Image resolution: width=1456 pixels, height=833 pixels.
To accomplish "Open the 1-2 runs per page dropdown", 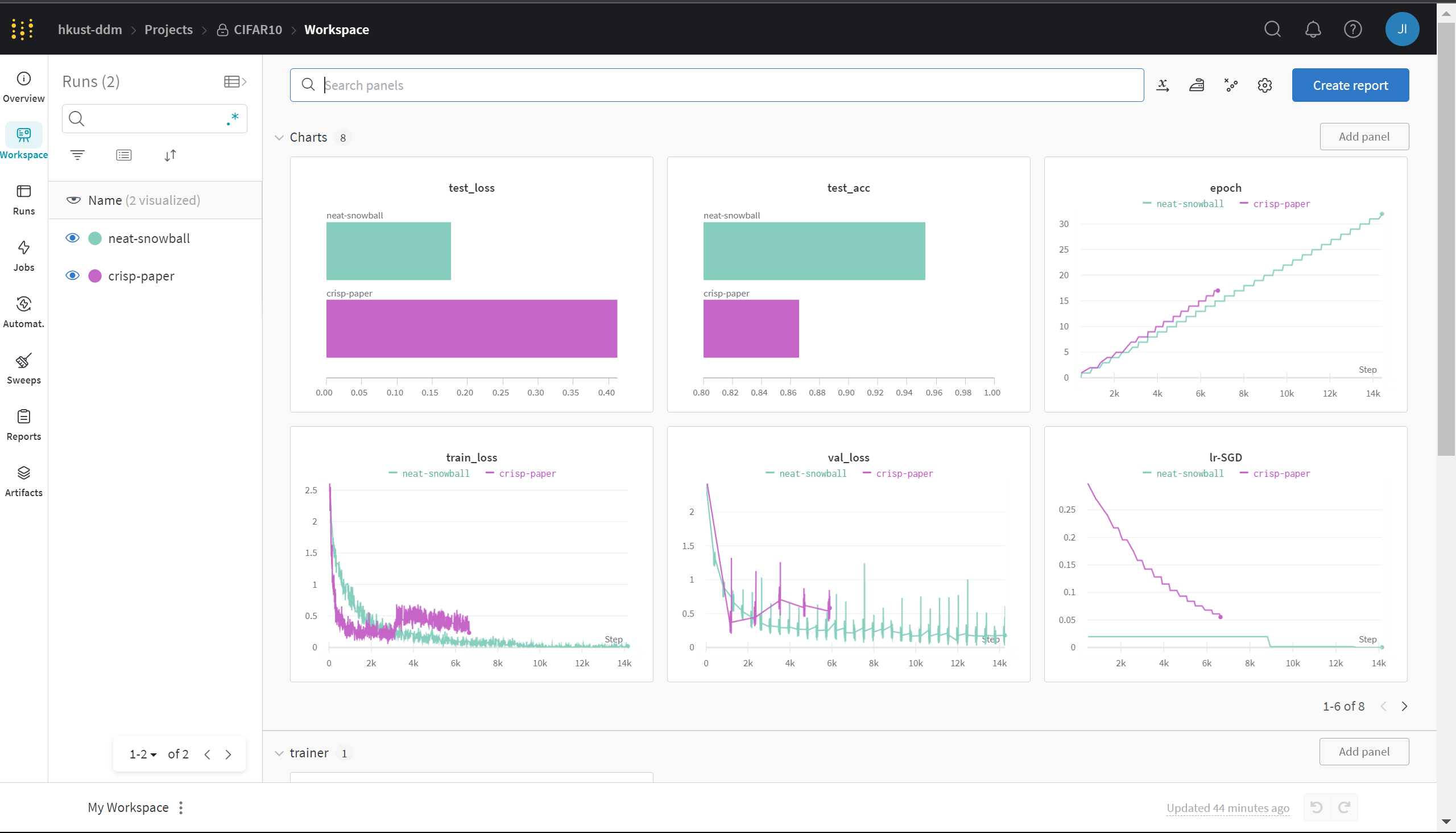I will (143, 754).
